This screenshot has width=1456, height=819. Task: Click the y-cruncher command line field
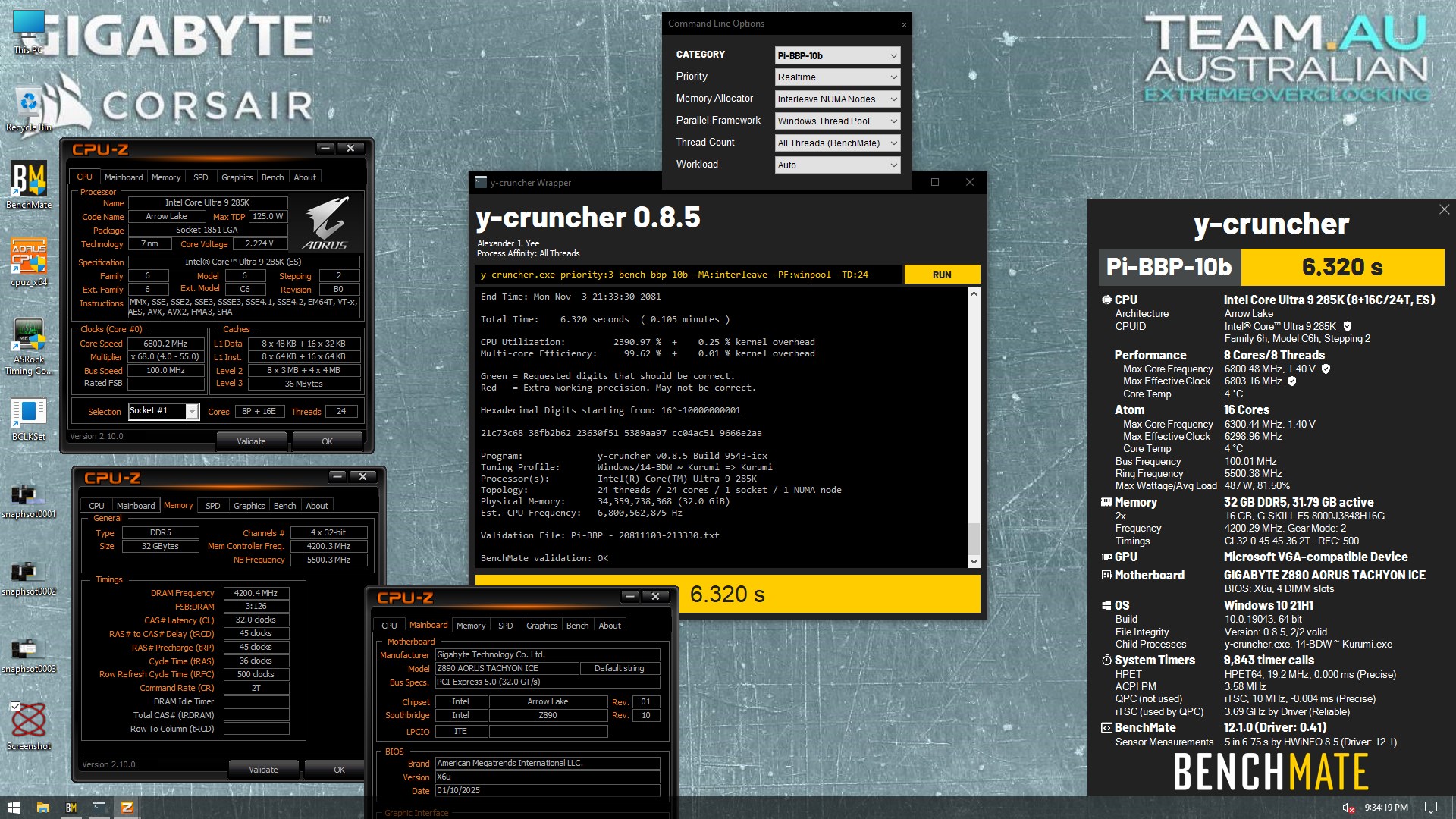pyautogui.click(x=689, y=275)
